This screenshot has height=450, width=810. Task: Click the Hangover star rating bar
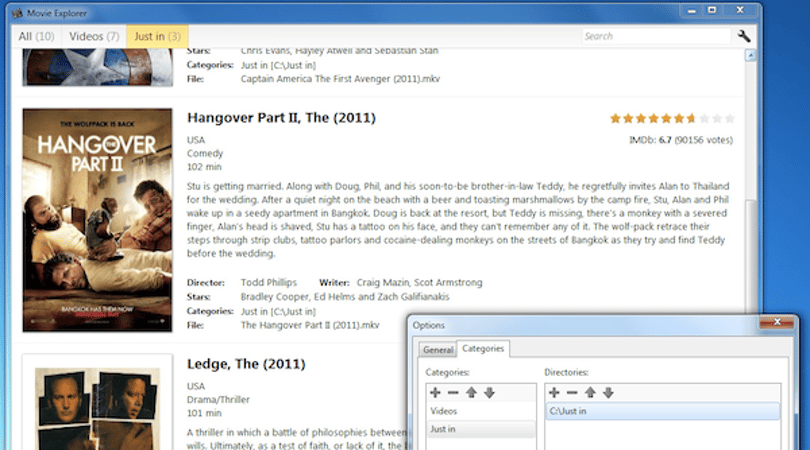tap(672, 119)
